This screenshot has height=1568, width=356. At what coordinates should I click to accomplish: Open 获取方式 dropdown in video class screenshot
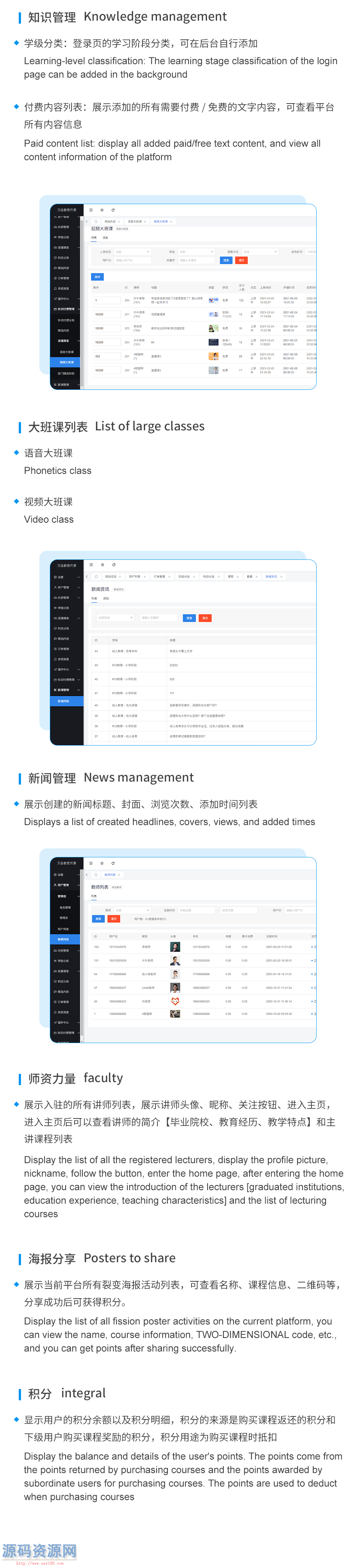click(259, 251)
